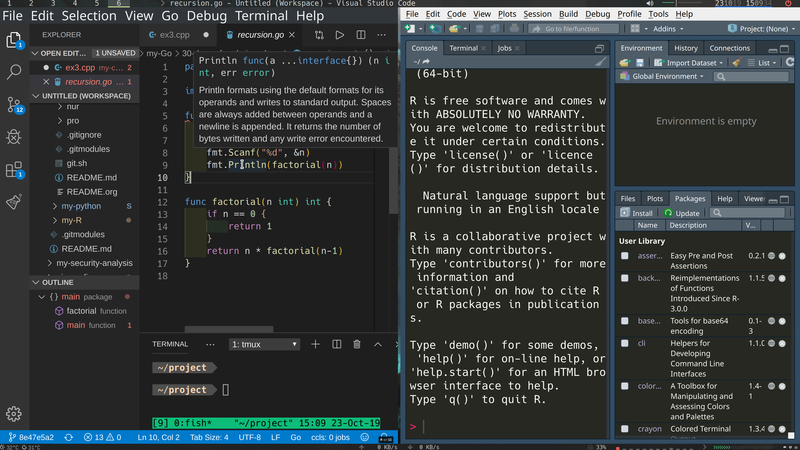Screen dimensions: 800x450
Task: Check the assertthat package checkbox
Action: click(624, 256)
